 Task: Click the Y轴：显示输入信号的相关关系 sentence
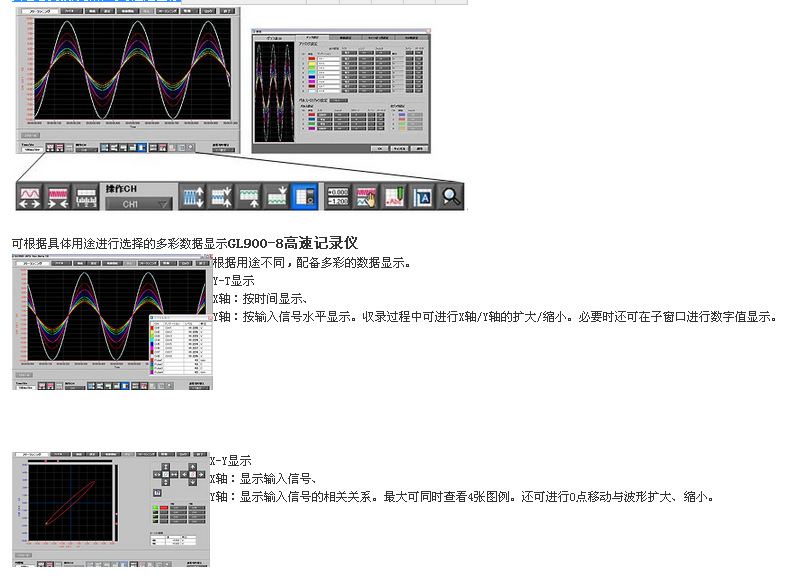click(x=462, y=497)
